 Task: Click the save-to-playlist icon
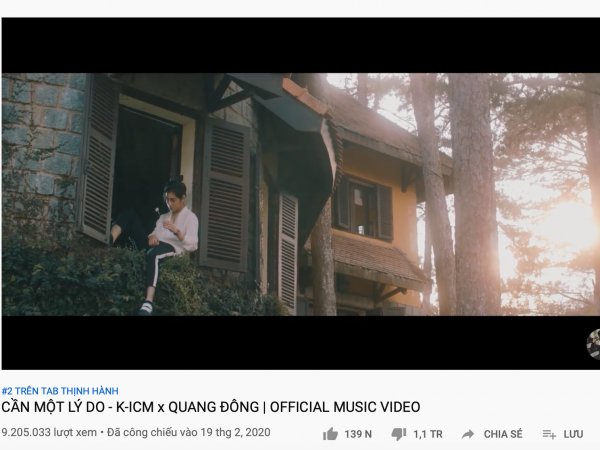click(549, 434)
